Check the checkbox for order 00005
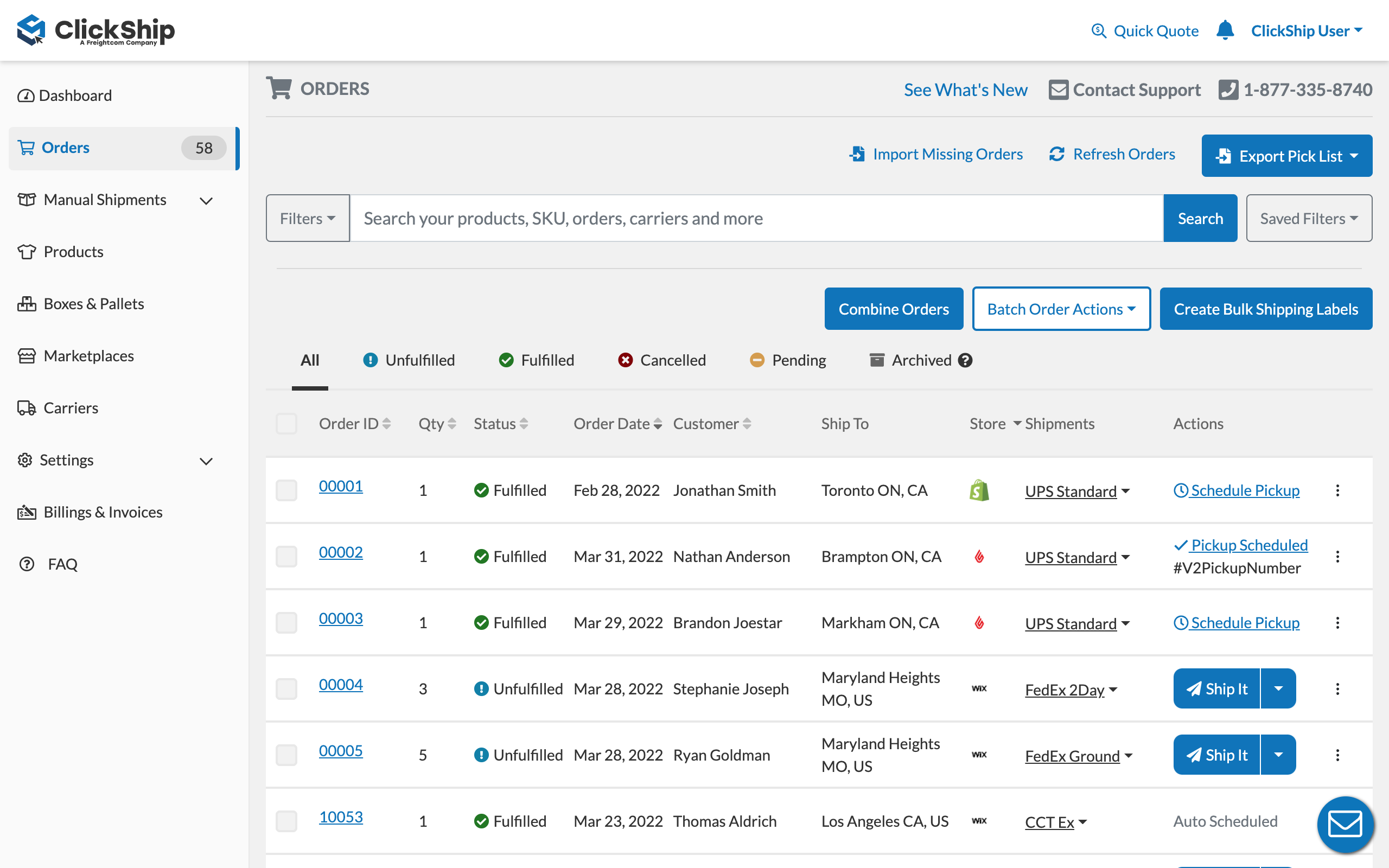The width and height of the screenshot is (1389, 868). (x=286, y=754)
